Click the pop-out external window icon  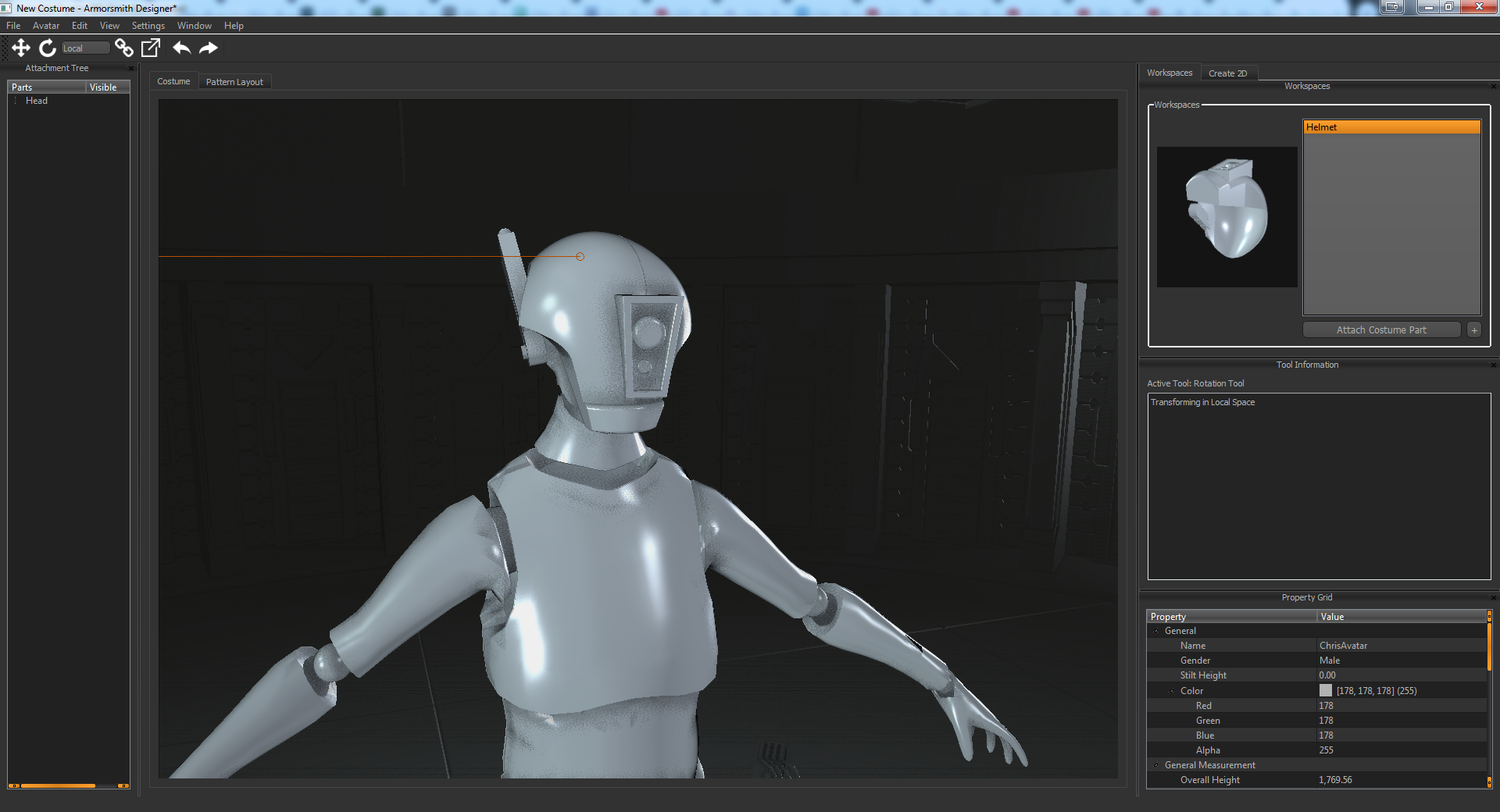151,48
